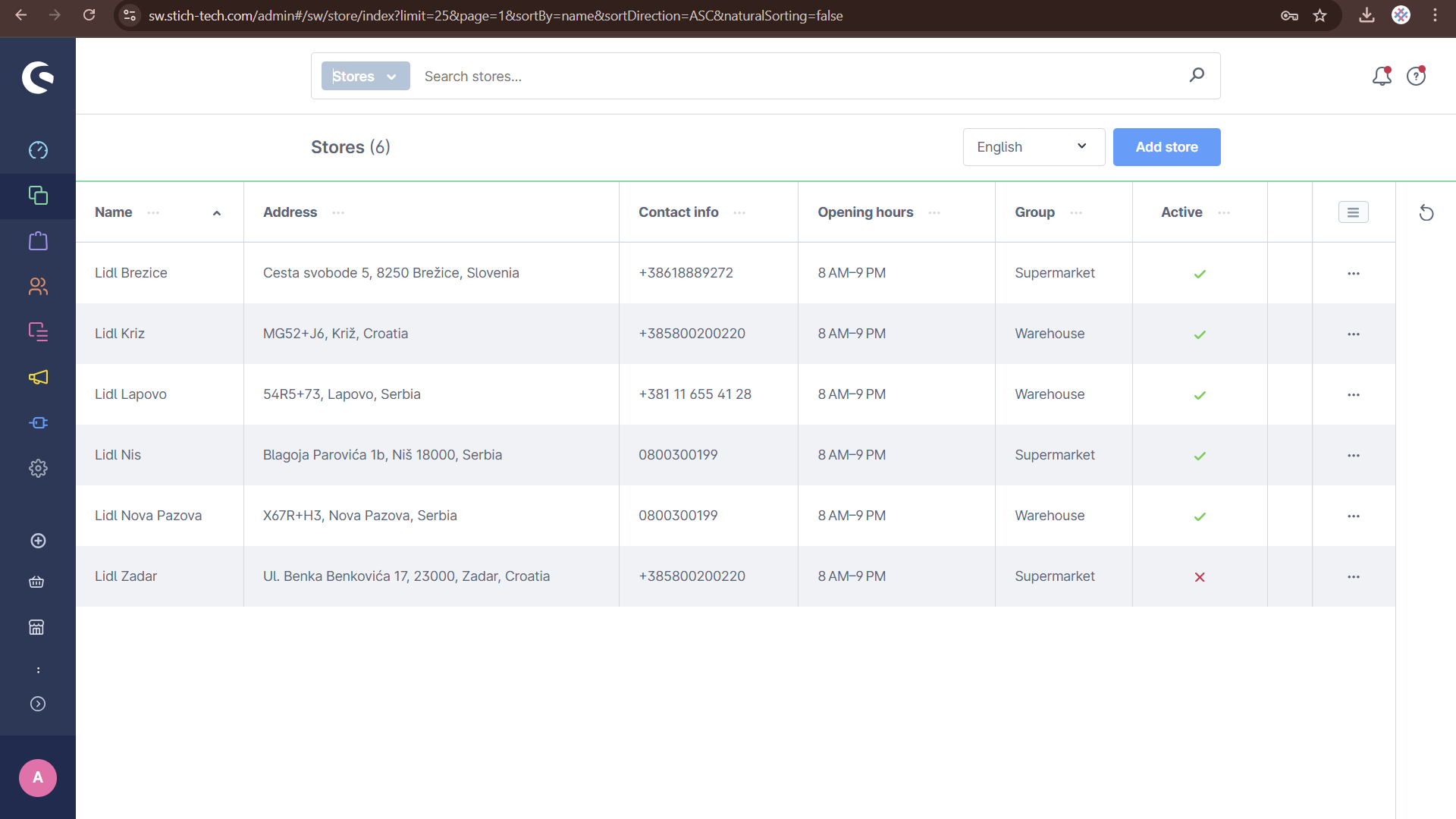Screen dimensions: 1456x819
Task: Toggle Name column sort arrow
Action: pos(217,213)
